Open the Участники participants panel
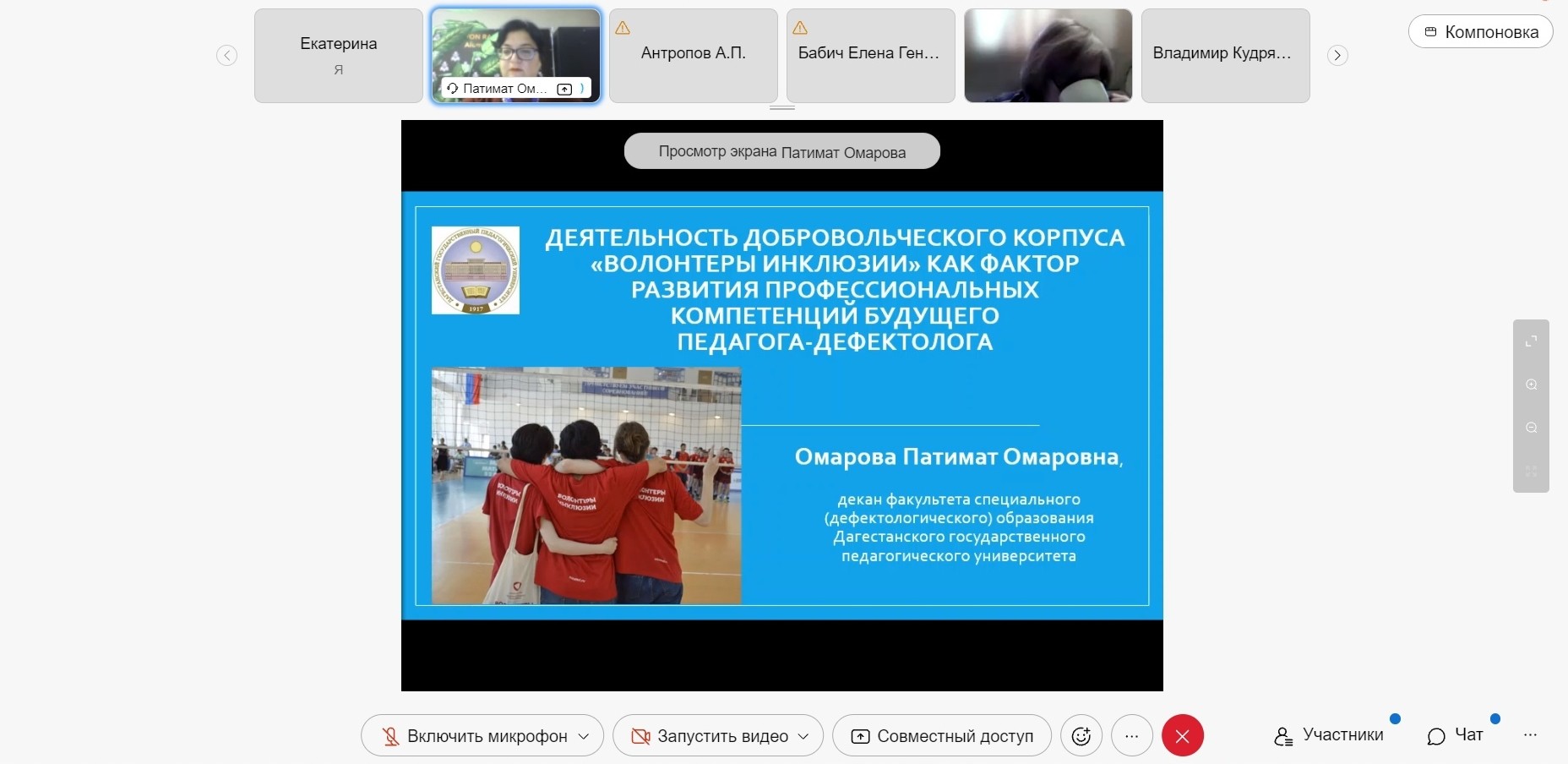The height and width of the screenshot is (764, 1568). point(1329,735)
